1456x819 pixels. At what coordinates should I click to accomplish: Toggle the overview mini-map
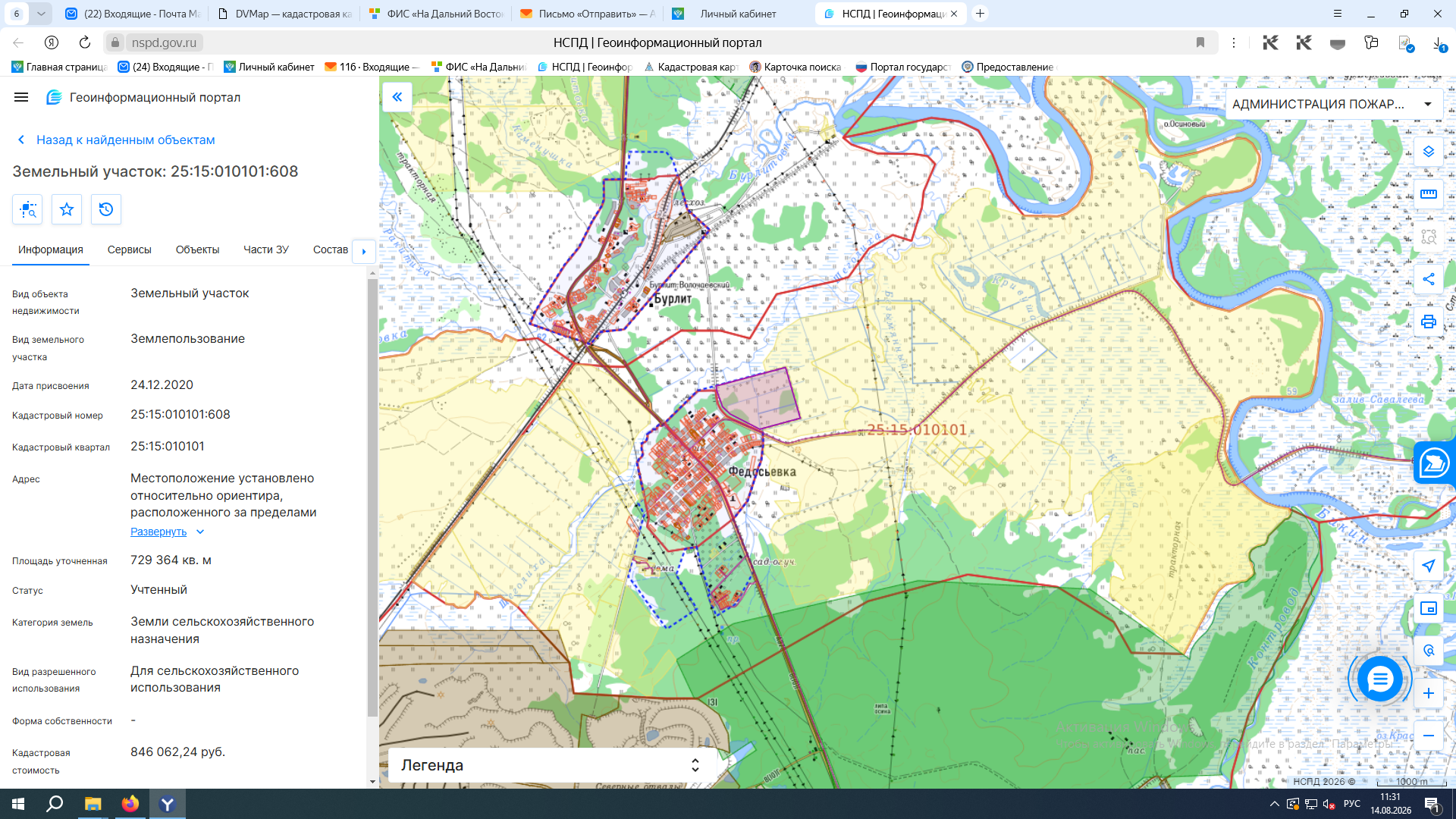[x=1429, y=608]
